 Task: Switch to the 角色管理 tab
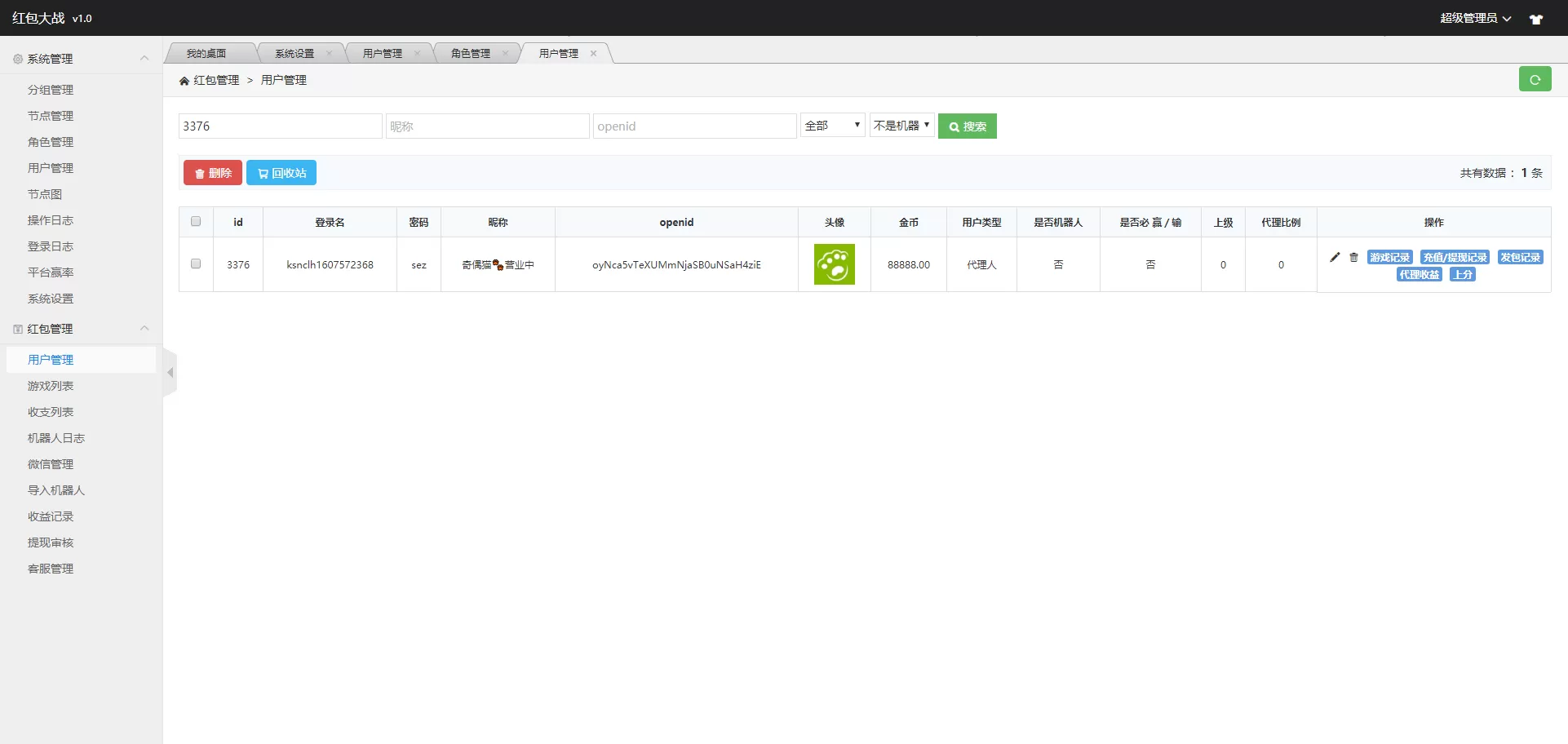pyautogui.click(x=472, y=53)
